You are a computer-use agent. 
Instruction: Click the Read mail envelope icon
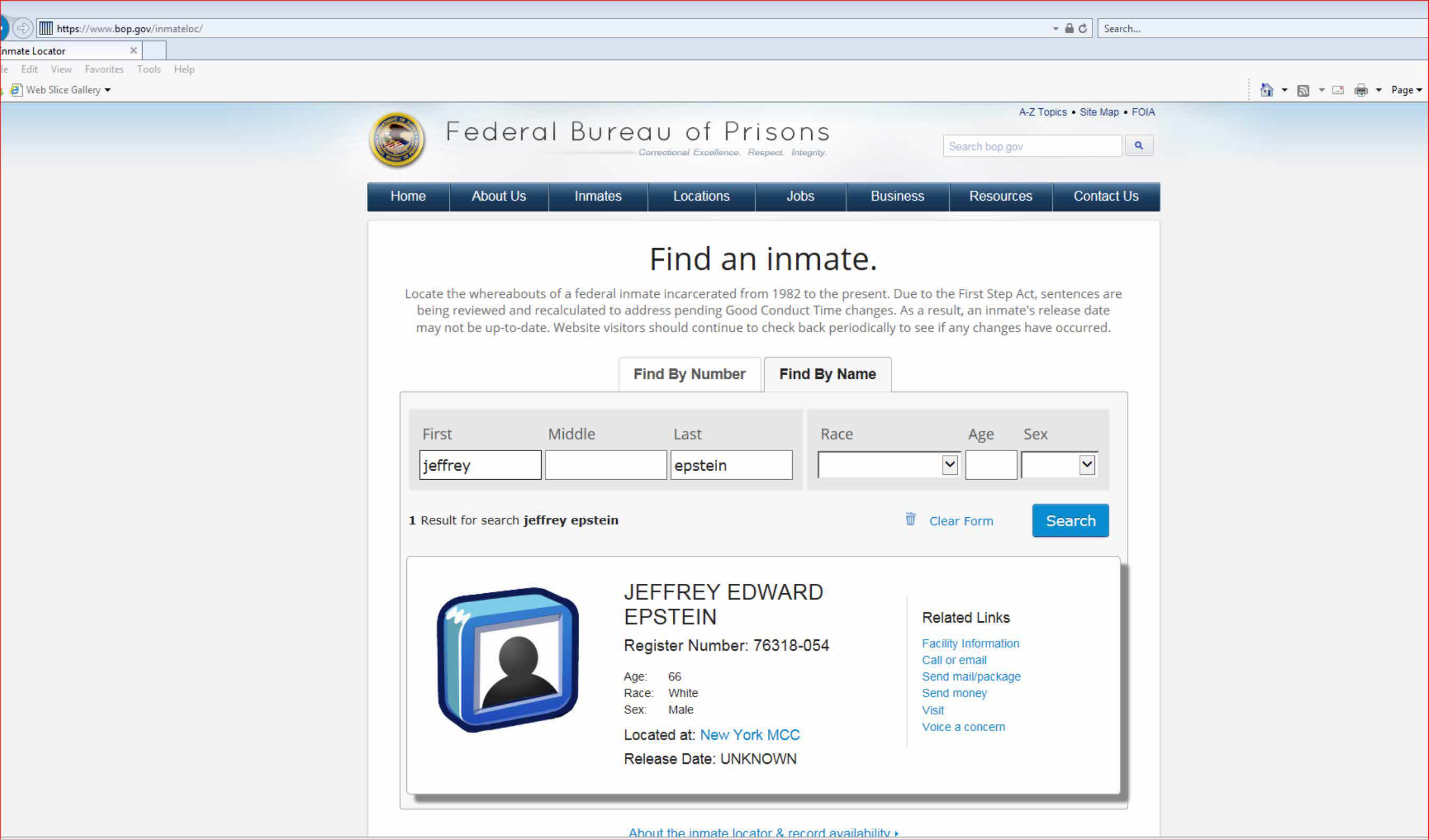1338,90
